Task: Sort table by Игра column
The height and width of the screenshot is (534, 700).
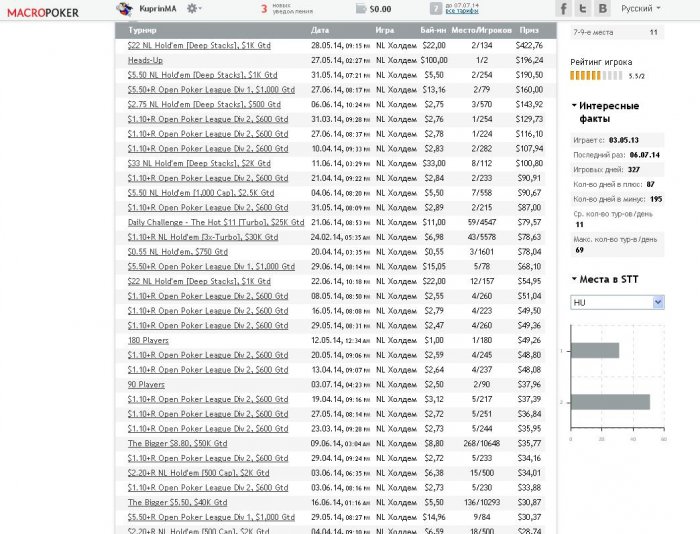Action: pos(384,30)
